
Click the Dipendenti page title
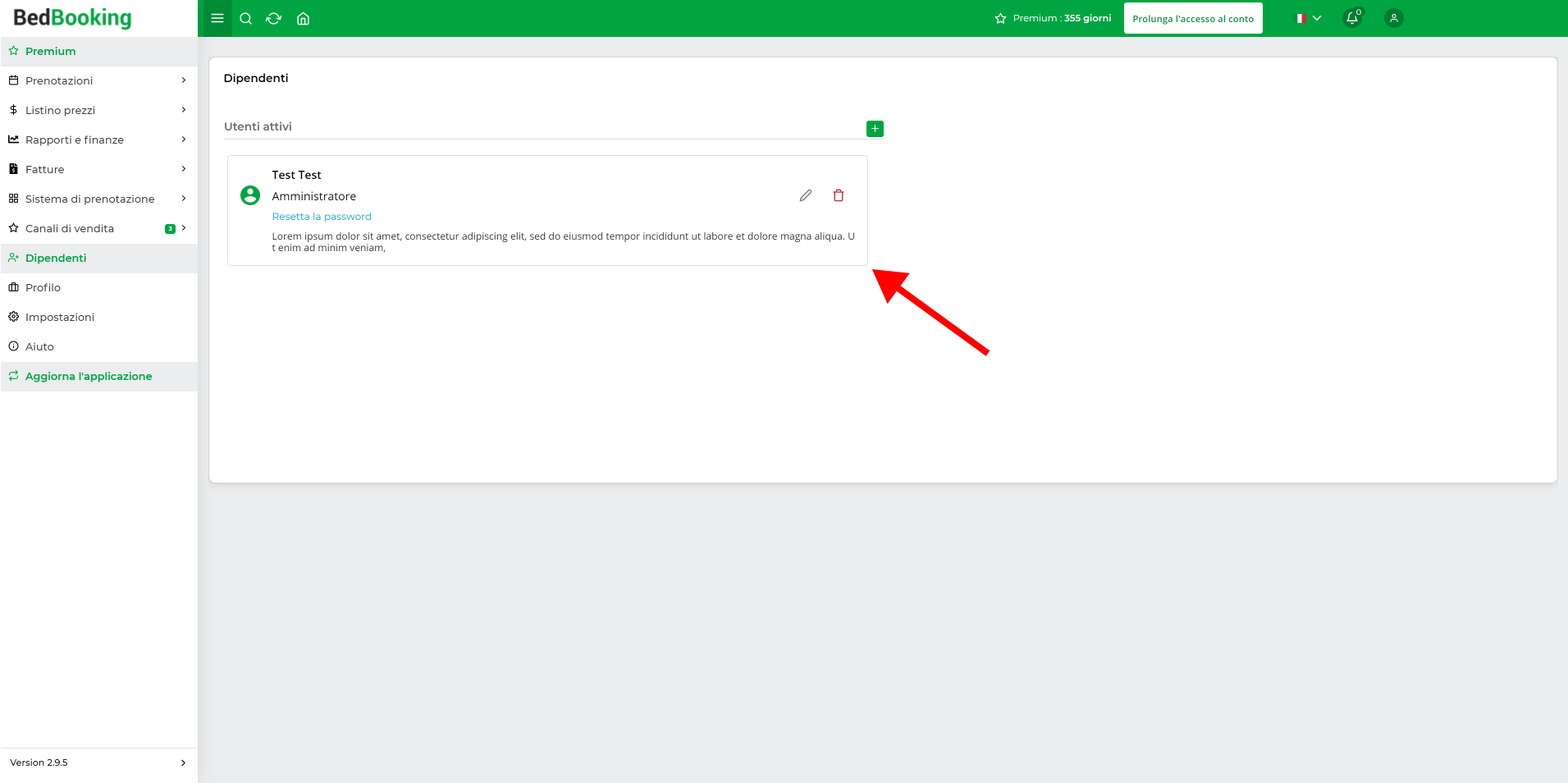click(x=256, y=78)
